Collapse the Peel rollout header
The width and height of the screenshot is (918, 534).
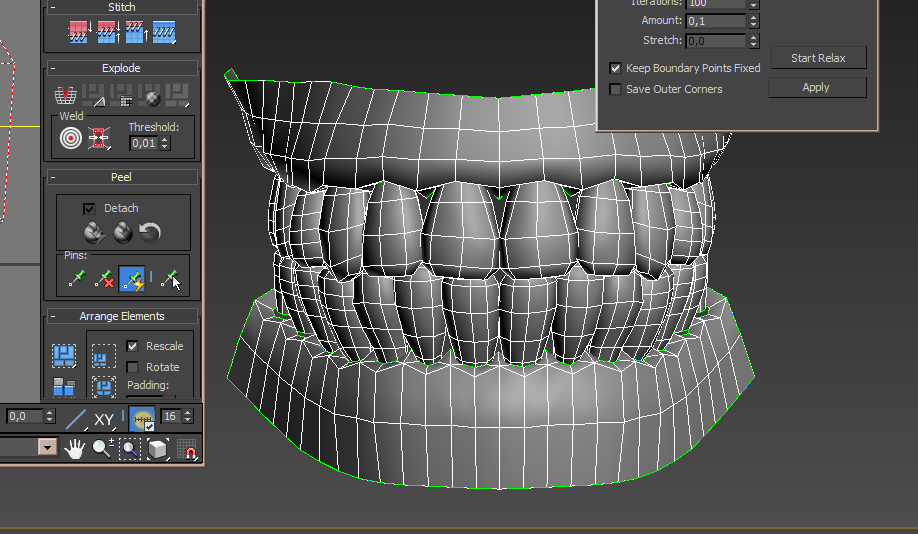121,177
